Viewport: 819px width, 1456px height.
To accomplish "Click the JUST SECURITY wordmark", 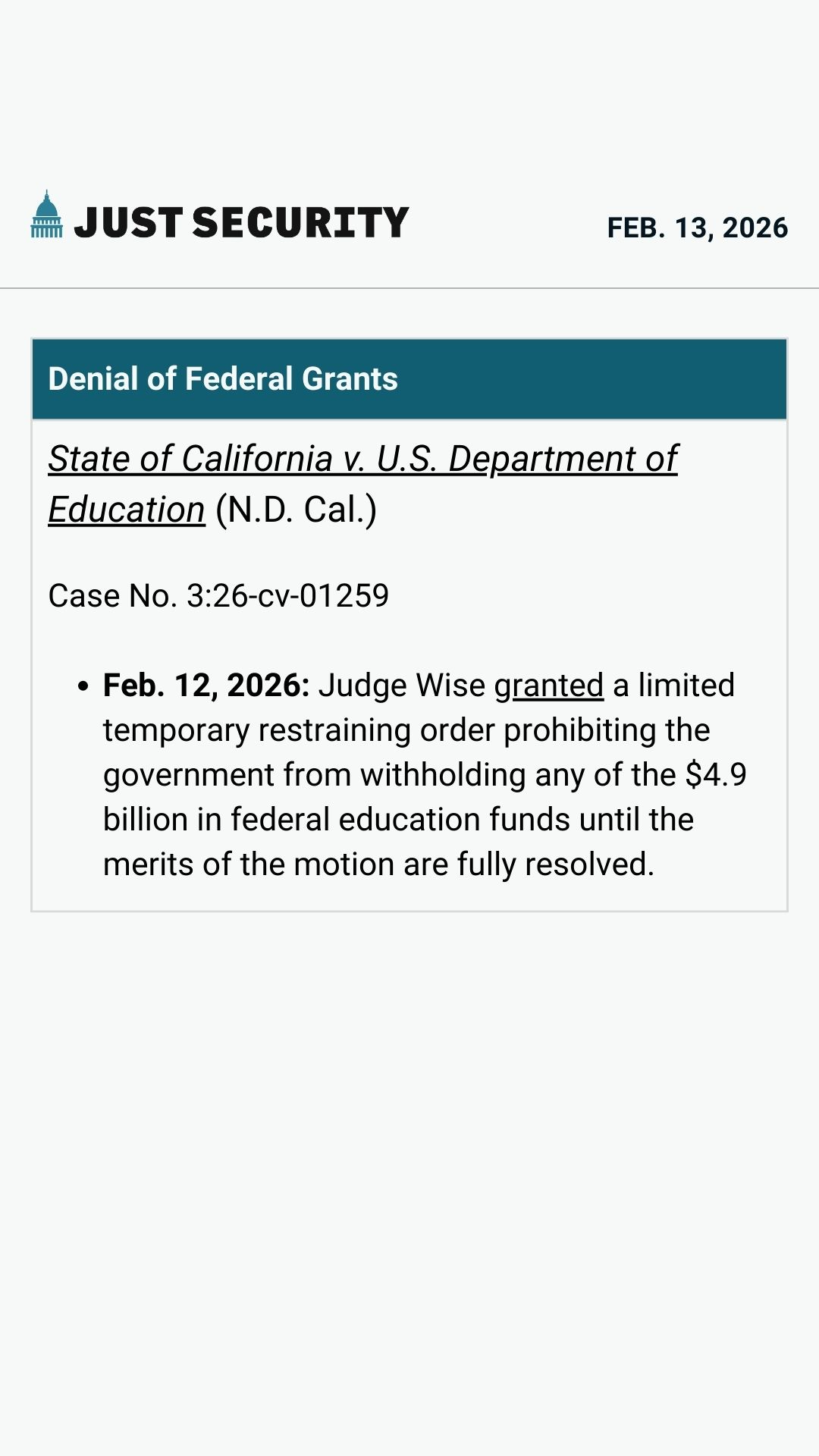I will click(x=241, y=223).
